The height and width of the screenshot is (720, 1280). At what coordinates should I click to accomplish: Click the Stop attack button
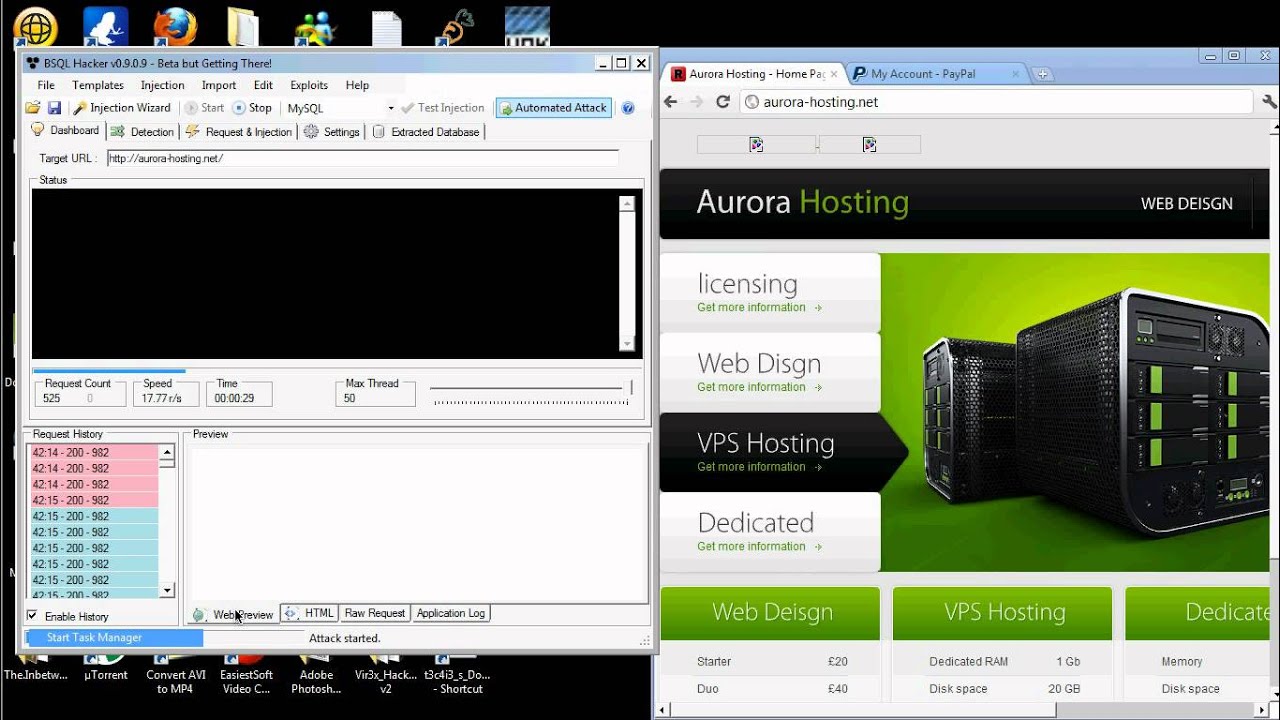pos(252,108)
